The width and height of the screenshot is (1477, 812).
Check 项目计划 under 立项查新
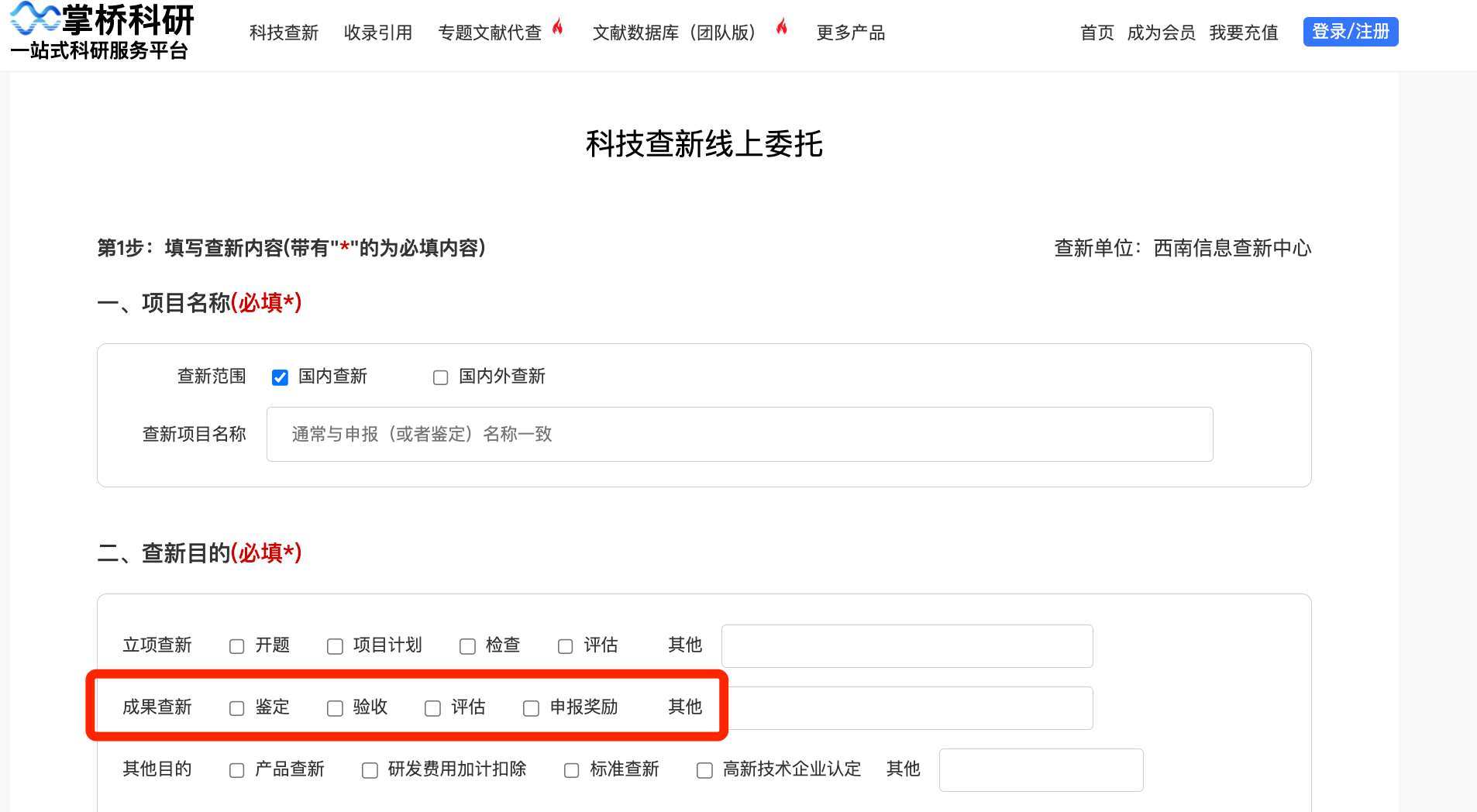click(335, 646)
